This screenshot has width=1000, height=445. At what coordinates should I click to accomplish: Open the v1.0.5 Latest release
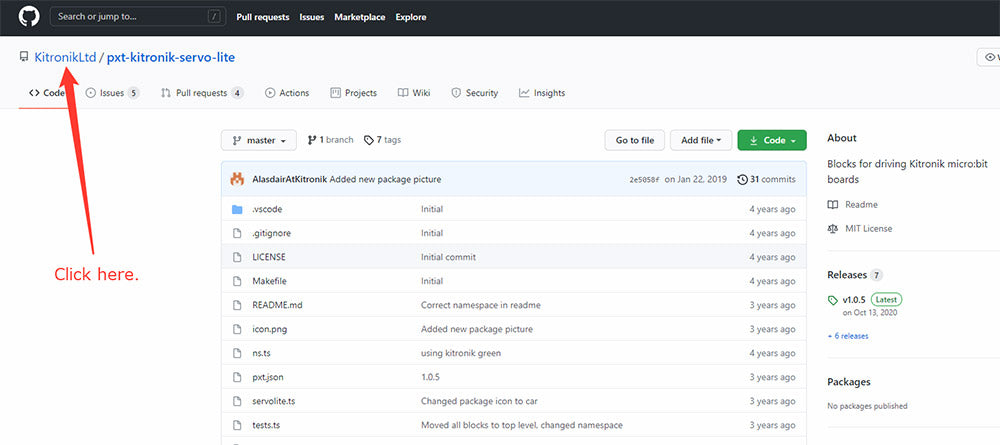[872, 300]
